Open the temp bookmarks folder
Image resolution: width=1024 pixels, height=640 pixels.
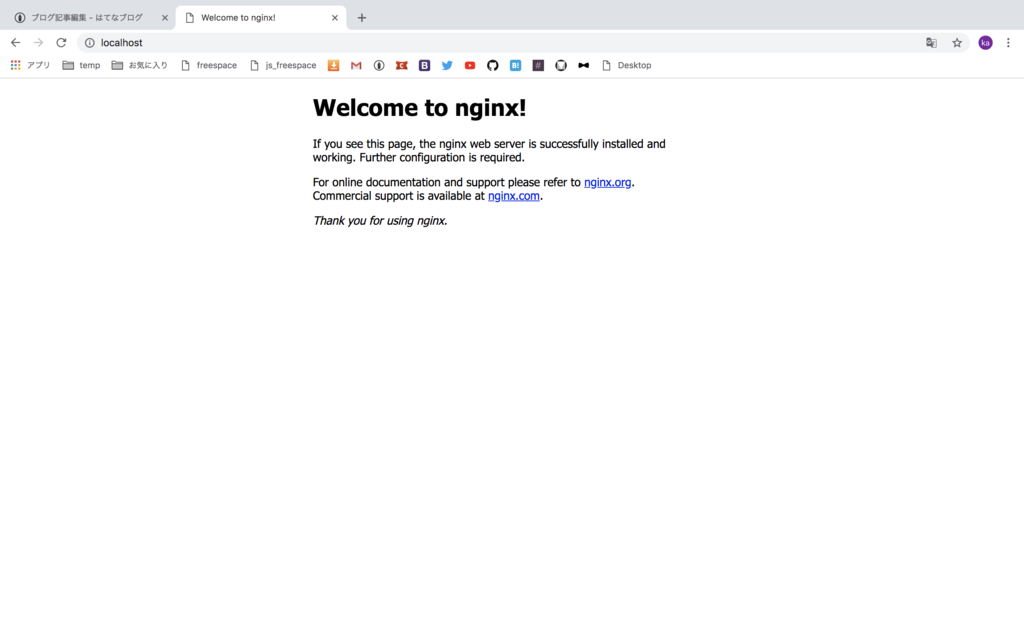click(x=82, y=65)
